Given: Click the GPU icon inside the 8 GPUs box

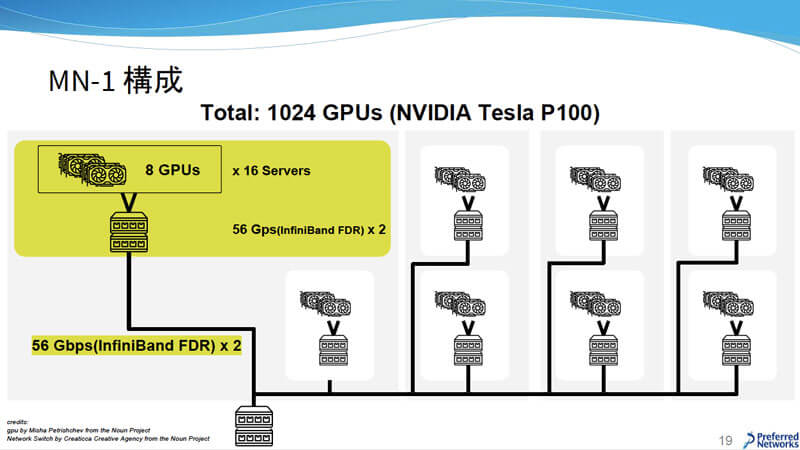Looking at the screenshot, I should (x=92, y=170).
